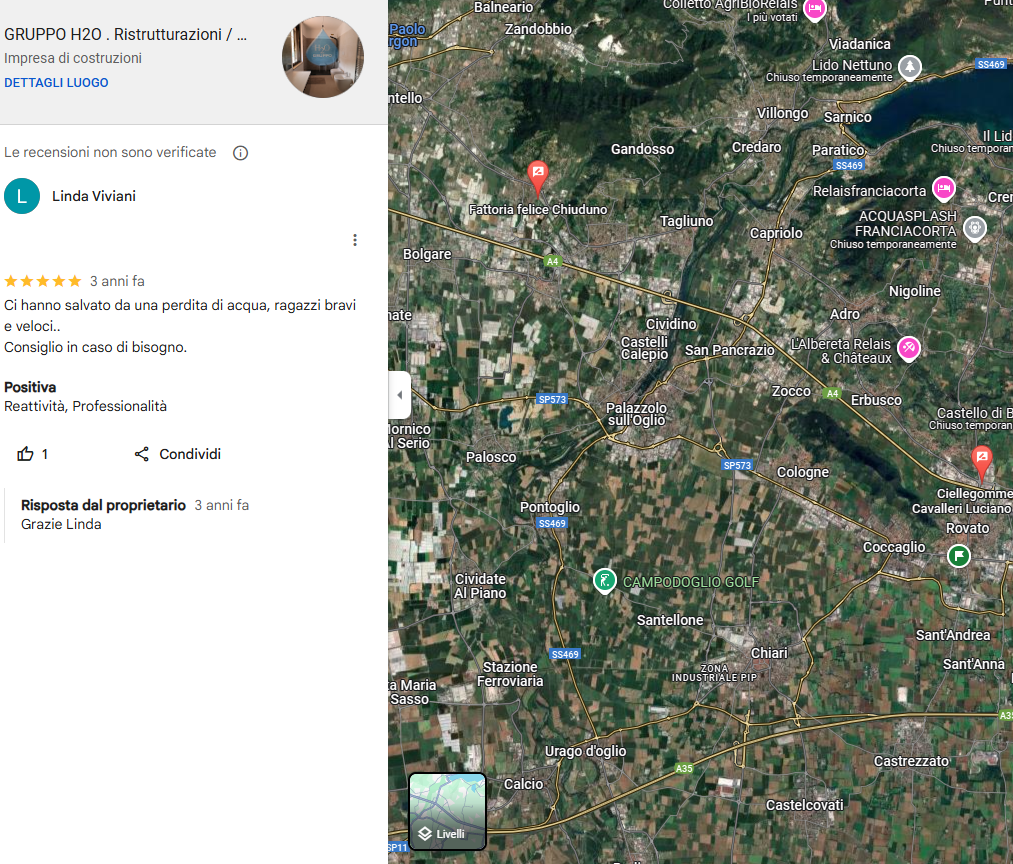Open Linda Viviani's profile avatar
The height and width of the screenshot is (864, 1013).
click(22, 196)
